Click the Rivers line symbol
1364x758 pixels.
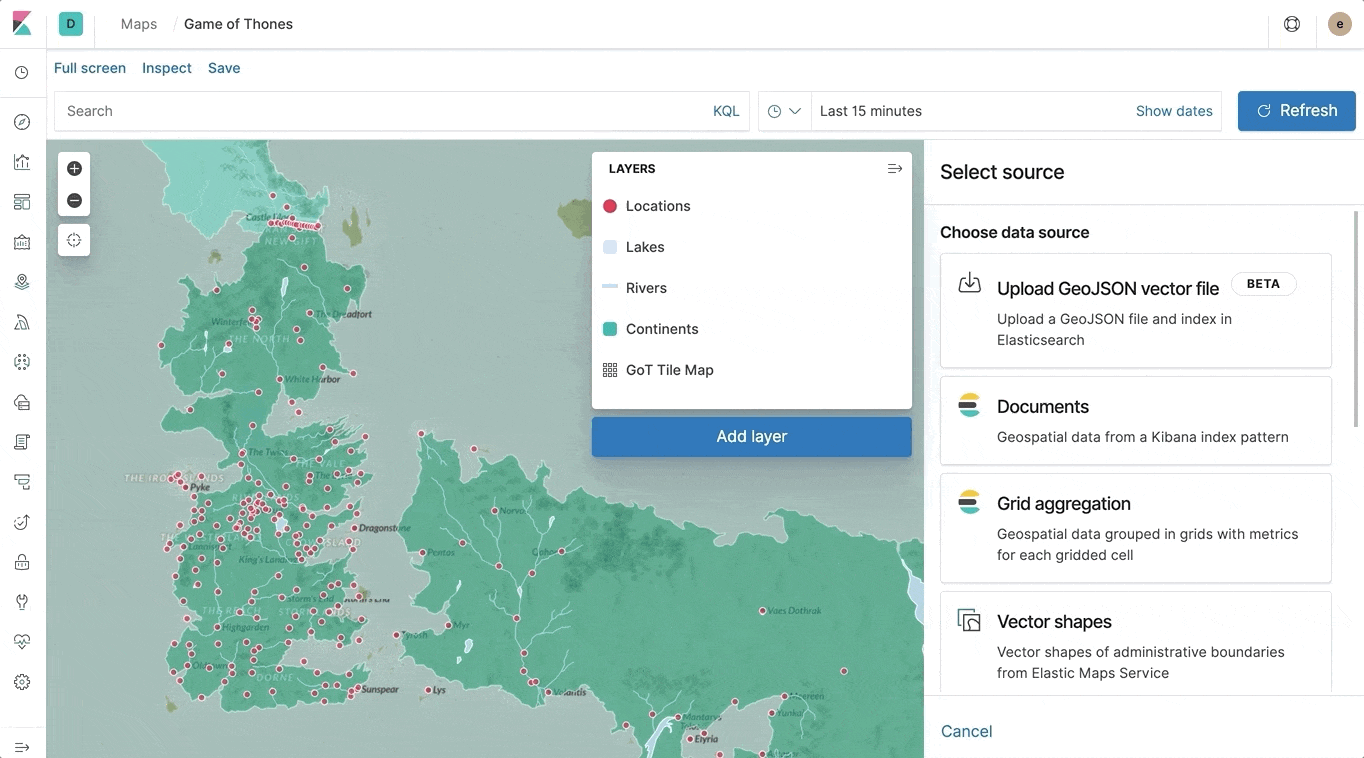[610, 288]
